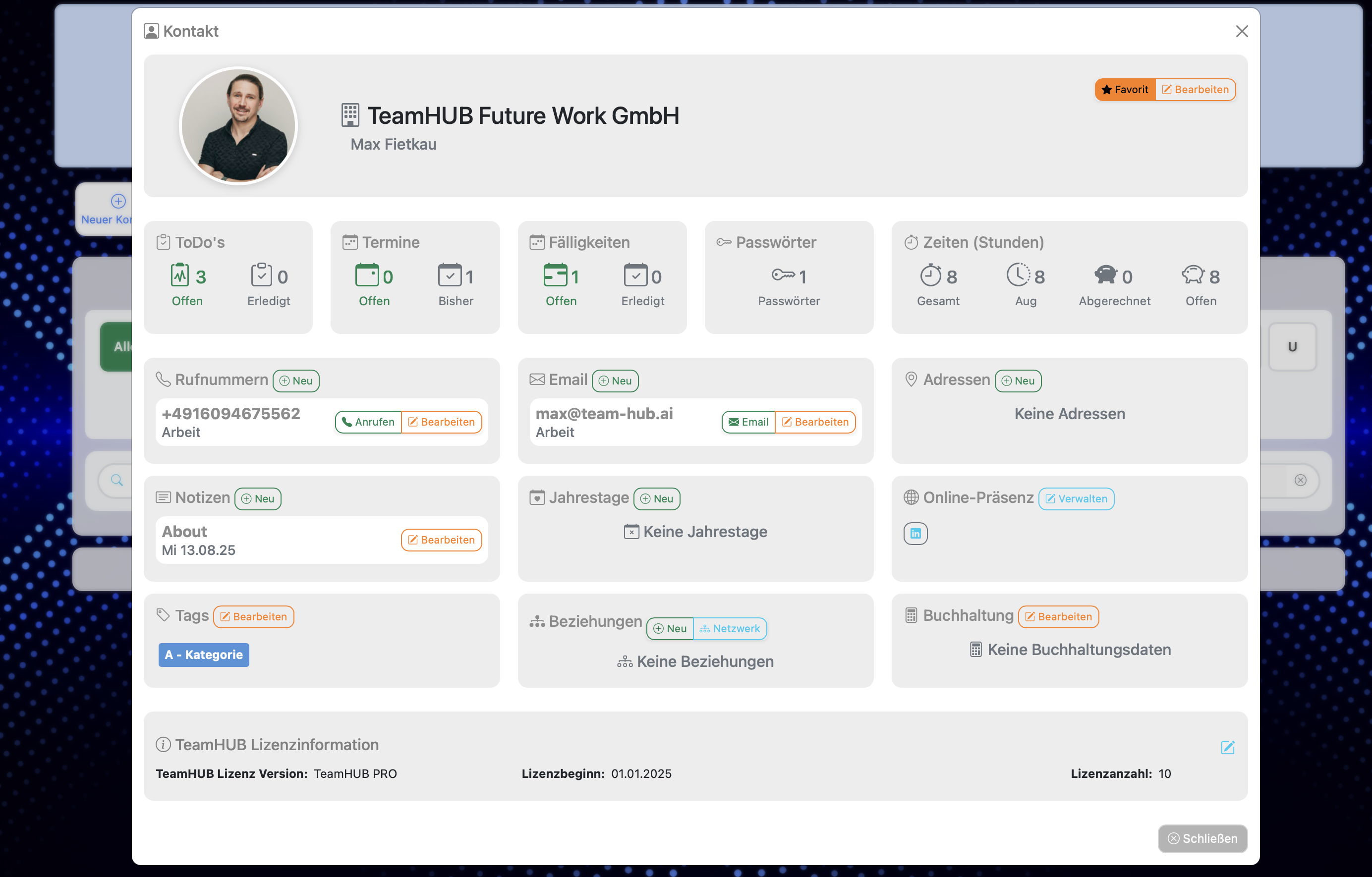This screenshot has width=1372, height=877.
Task: Click the Bisher Termine calendar icon
Action: click(450, 275)
